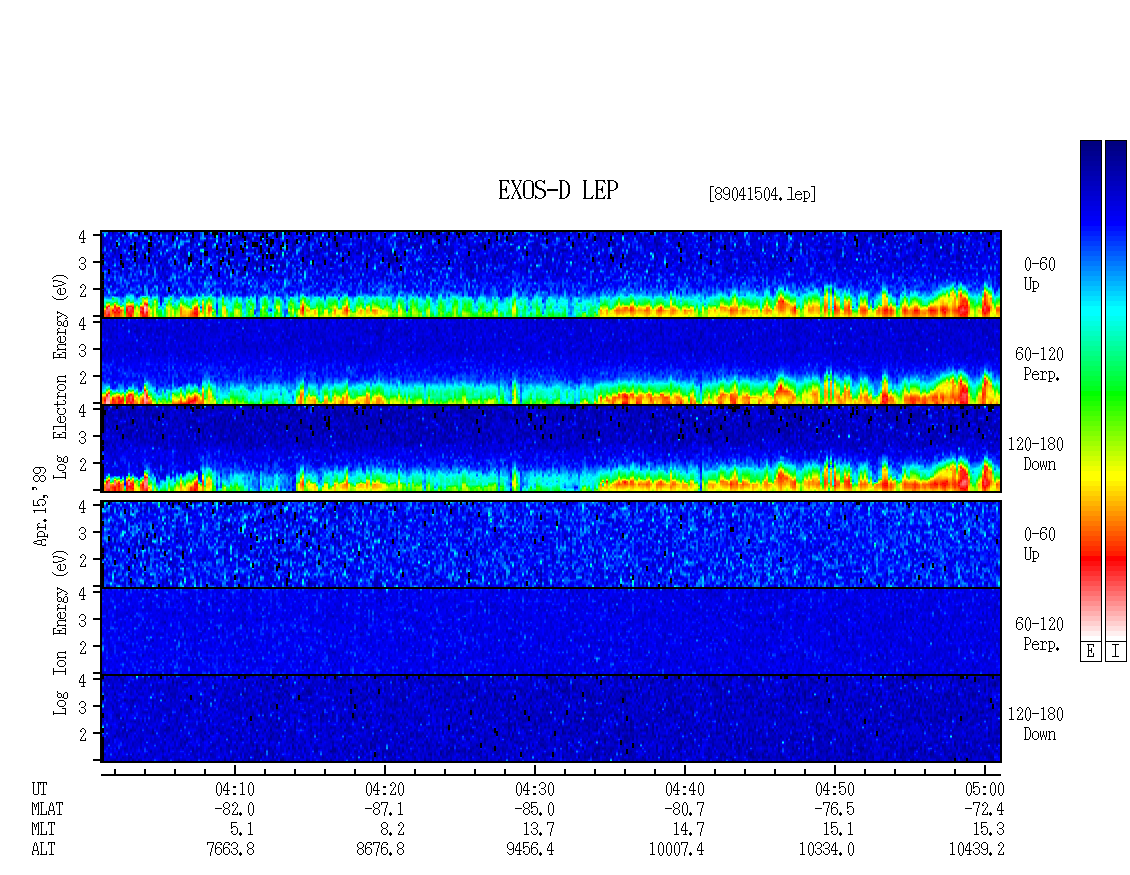Click the MLAT value -80.7
1130x875 pixels.
(685, 809)
